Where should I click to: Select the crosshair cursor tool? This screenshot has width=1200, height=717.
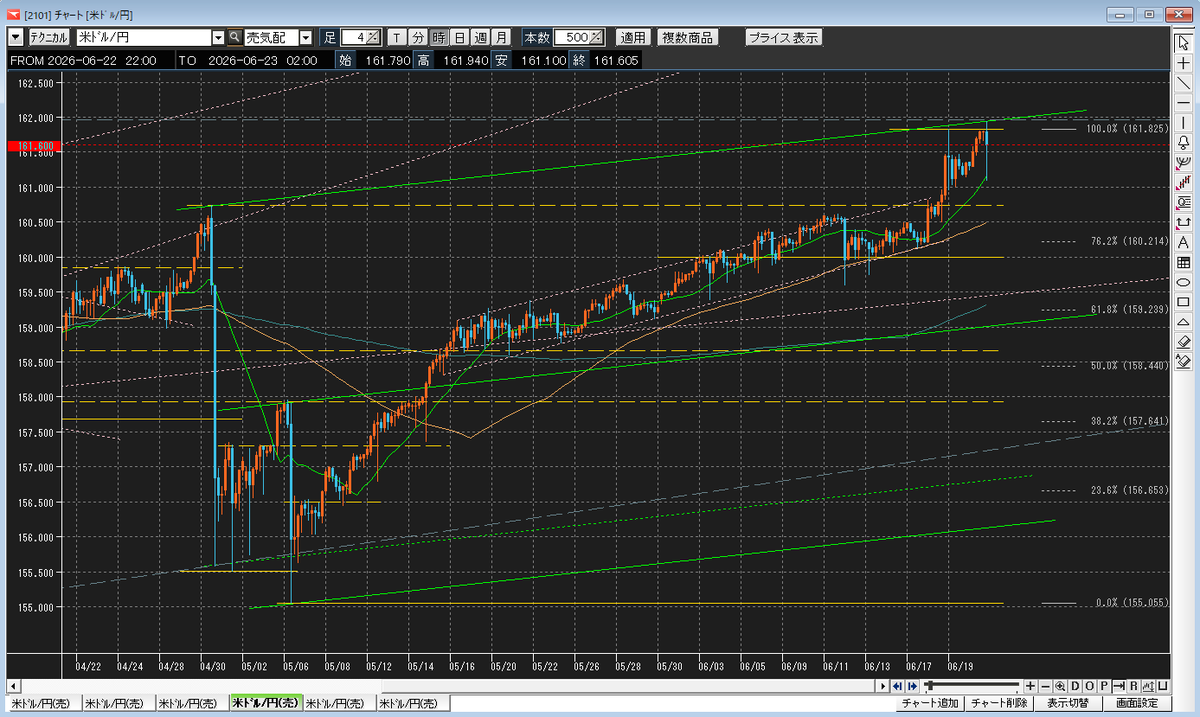pos(1183,63)
